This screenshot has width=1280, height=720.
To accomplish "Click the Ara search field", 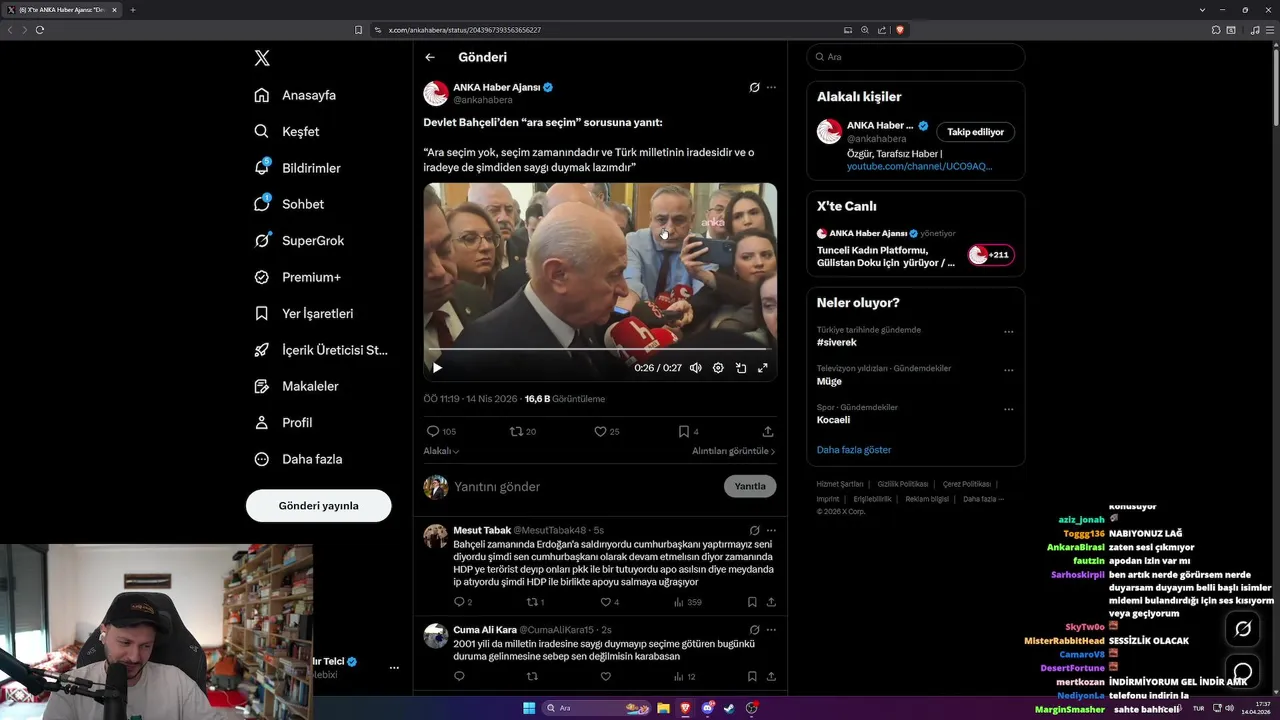I will (916, 57).
